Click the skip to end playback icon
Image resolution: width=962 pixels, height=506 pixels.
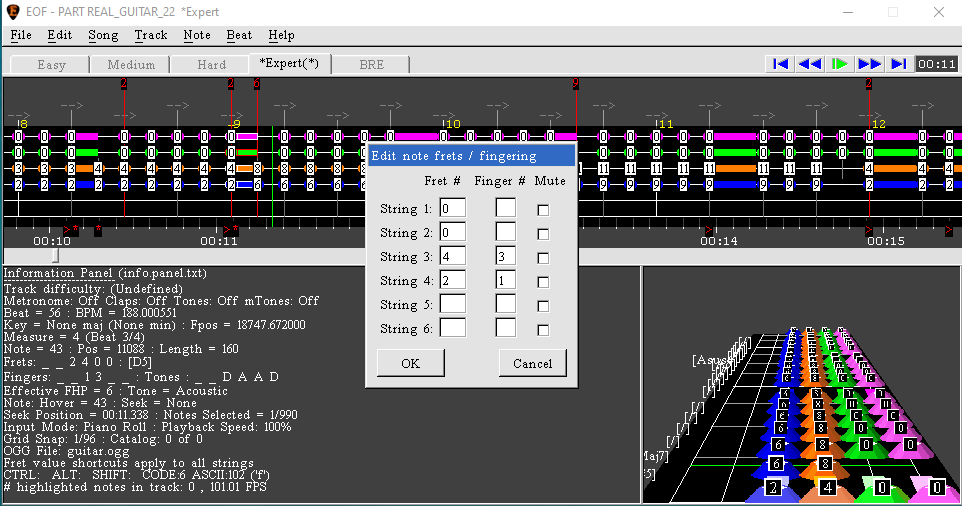(899, 64)
